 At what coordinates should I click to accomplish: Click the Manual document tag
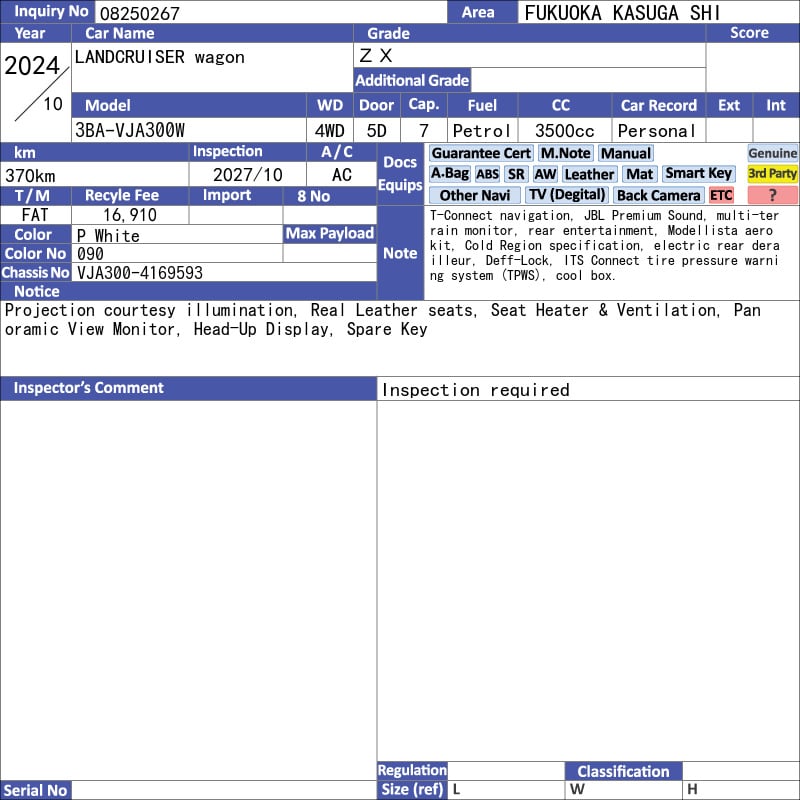pos(626,153)
